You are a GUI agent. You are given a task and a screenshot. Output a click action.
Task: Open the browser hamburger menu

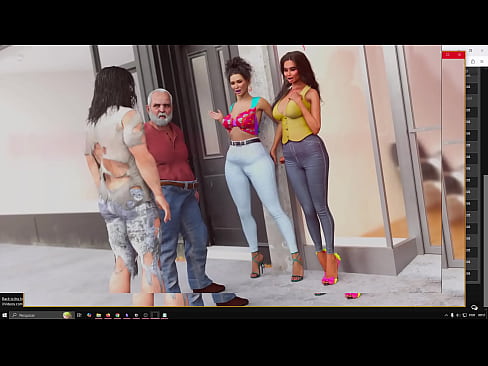pyautogui.click(x=482, y=62)
